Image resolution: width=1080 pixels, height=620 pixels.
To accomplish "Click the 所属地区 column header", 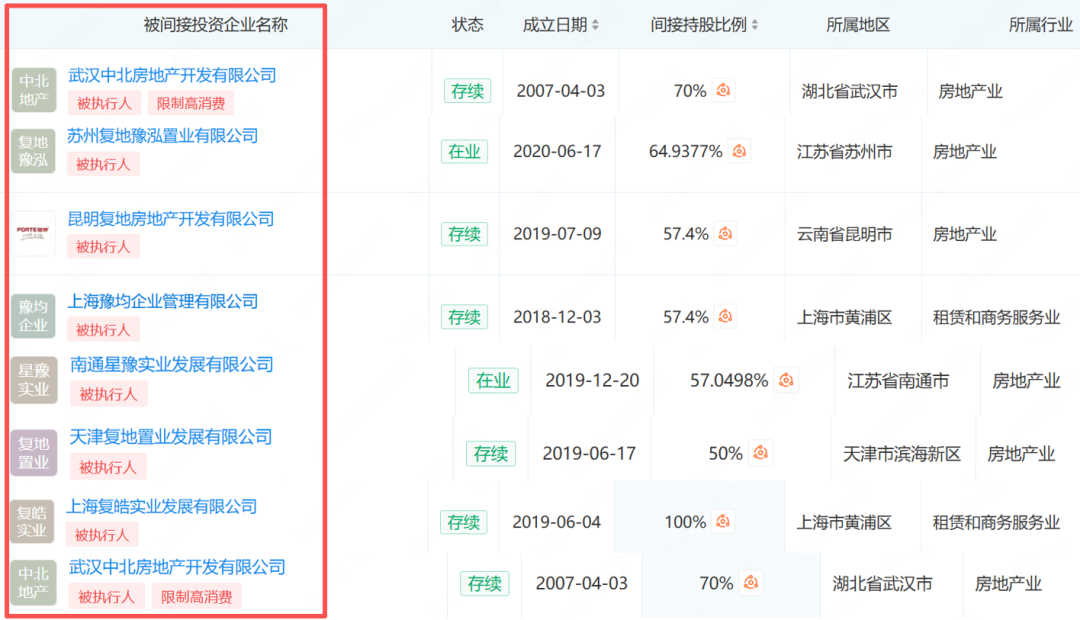I will click(858, 25).
